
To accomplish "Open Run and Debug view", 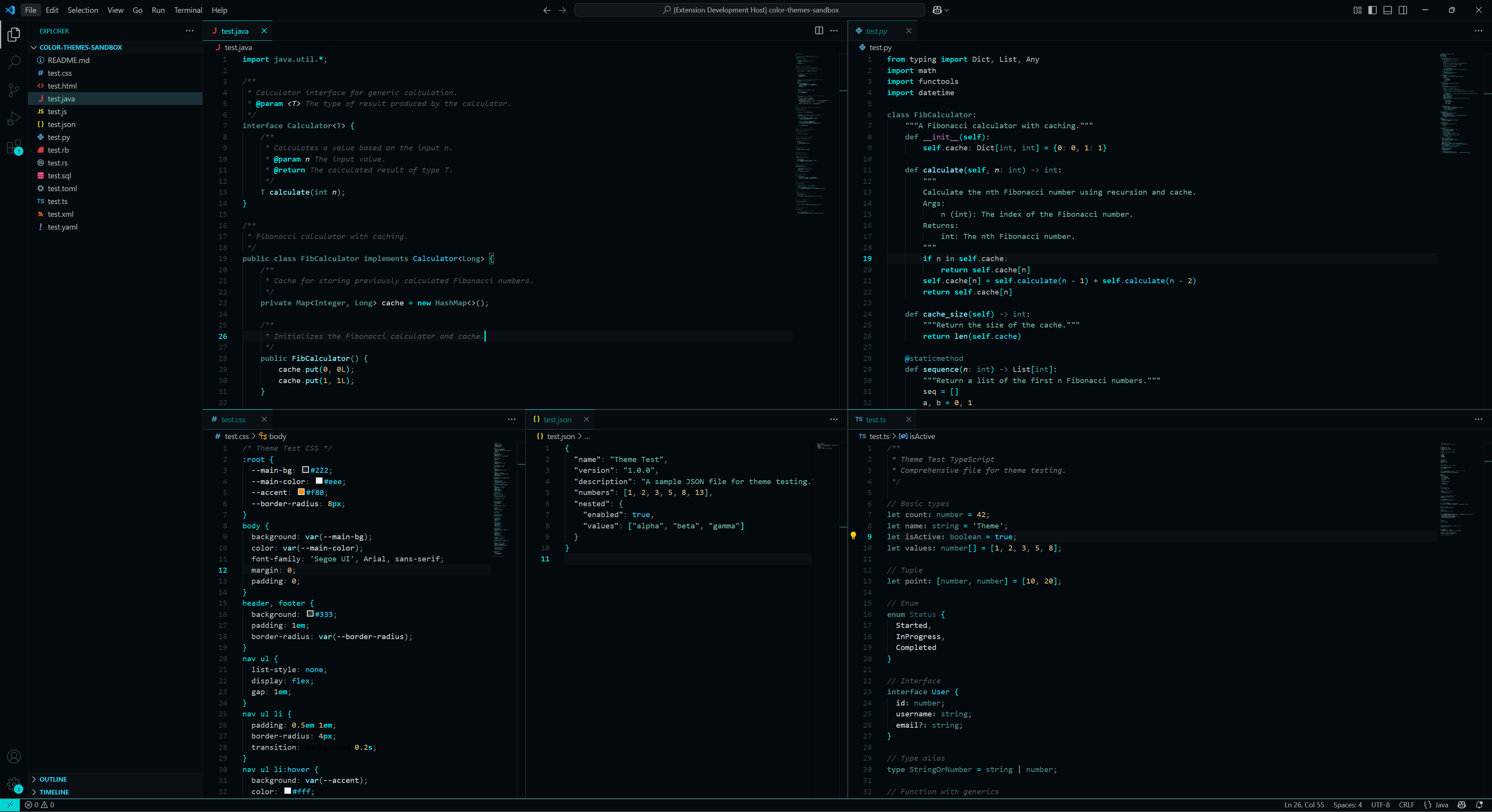I will tap(14, 119).
